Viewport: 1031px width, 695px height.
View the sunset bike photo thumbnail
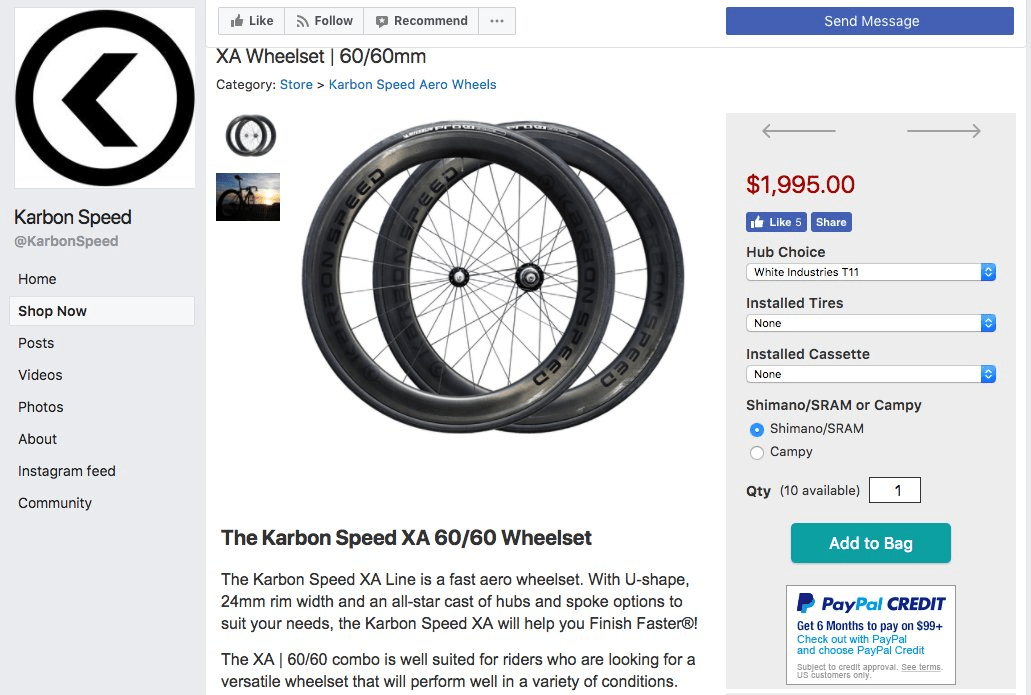point(247,196)
